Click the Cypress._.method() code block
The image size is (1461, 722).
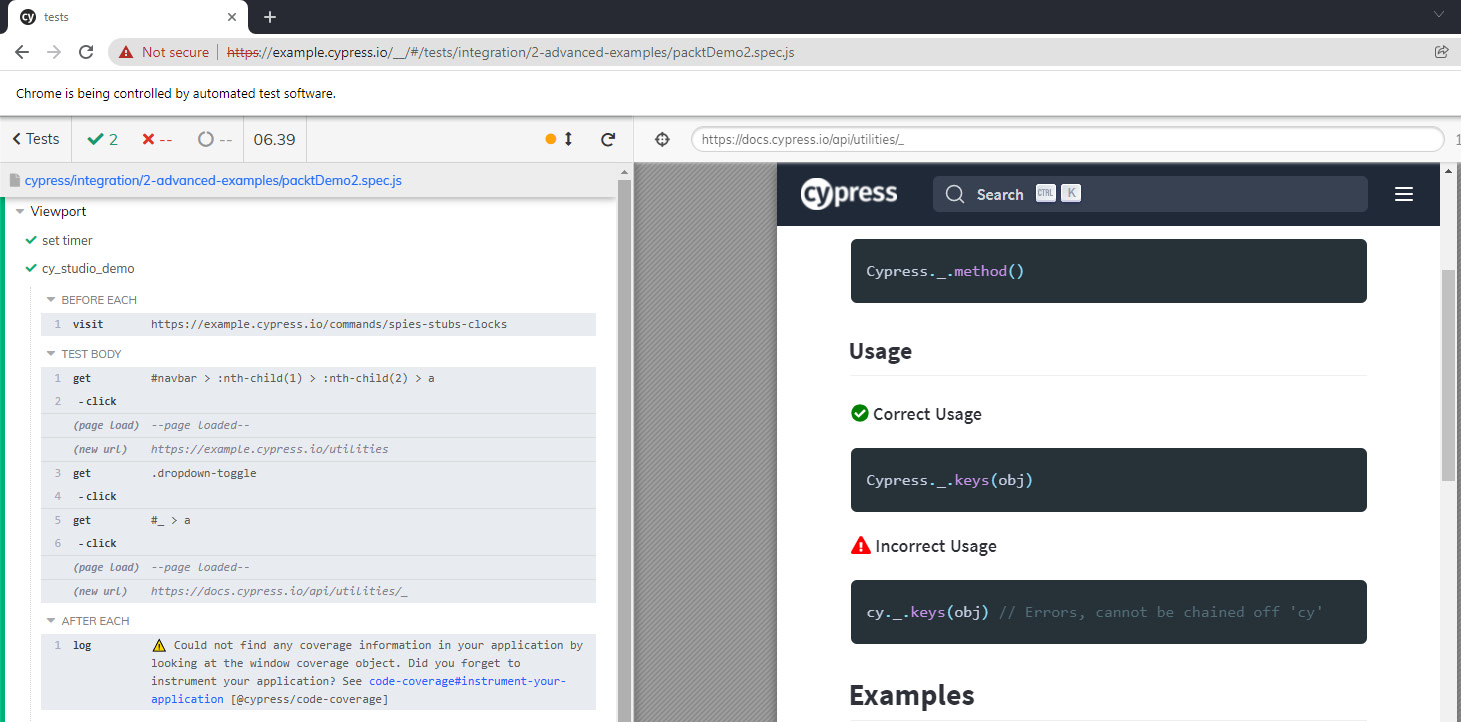[1108, 271]
